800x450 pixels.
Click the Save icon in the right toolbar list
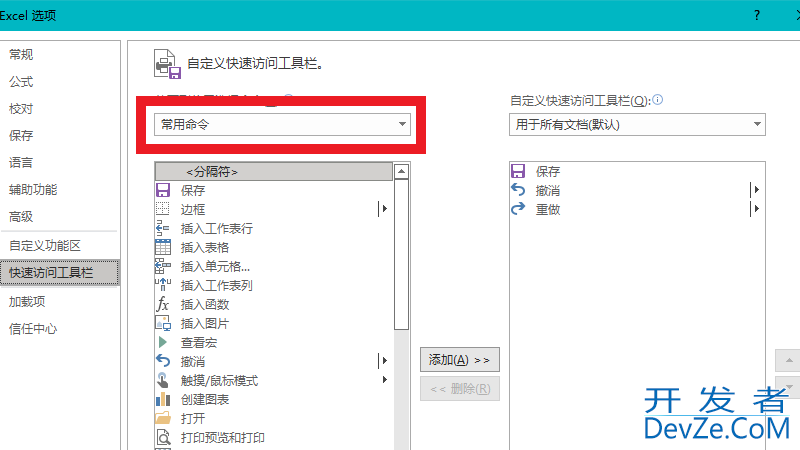518,171
